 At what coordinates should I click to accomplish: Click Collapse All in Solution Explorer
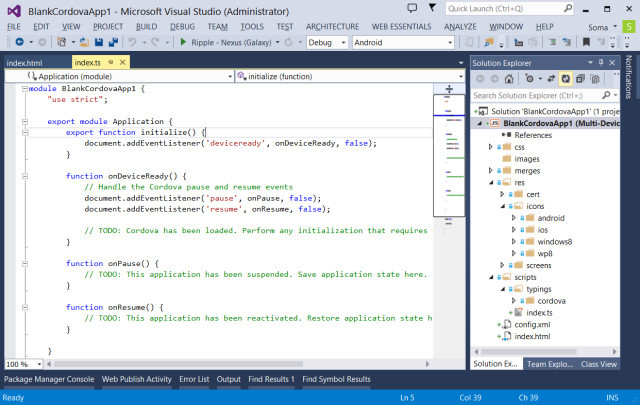[580, 79]
